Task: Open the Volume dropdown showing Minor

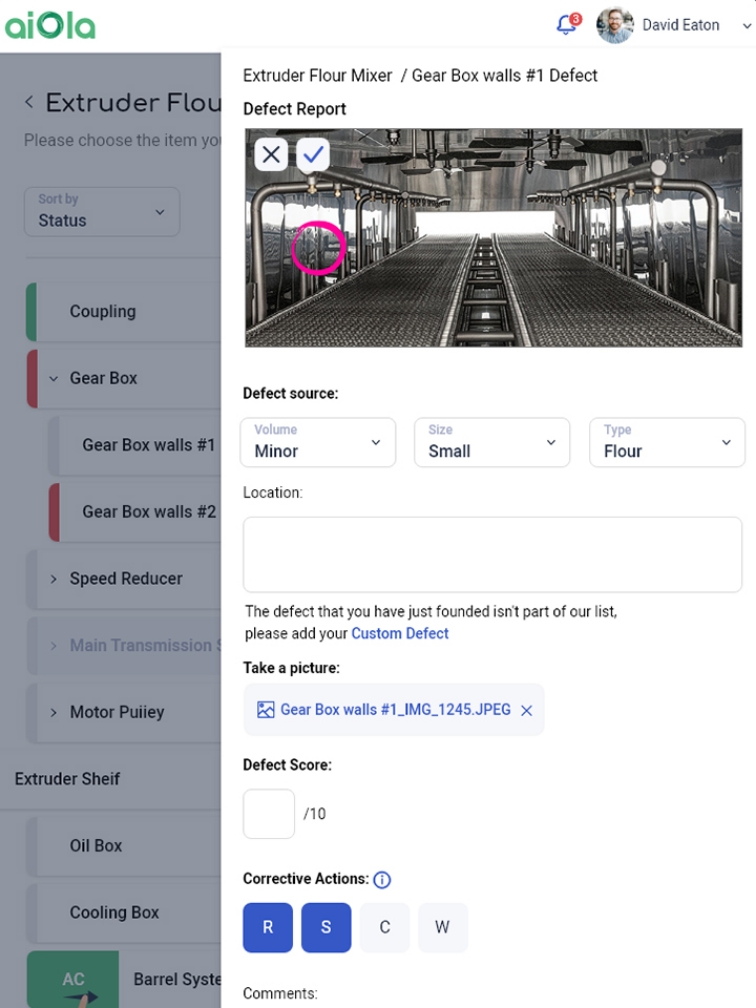Action: (318, 442)
